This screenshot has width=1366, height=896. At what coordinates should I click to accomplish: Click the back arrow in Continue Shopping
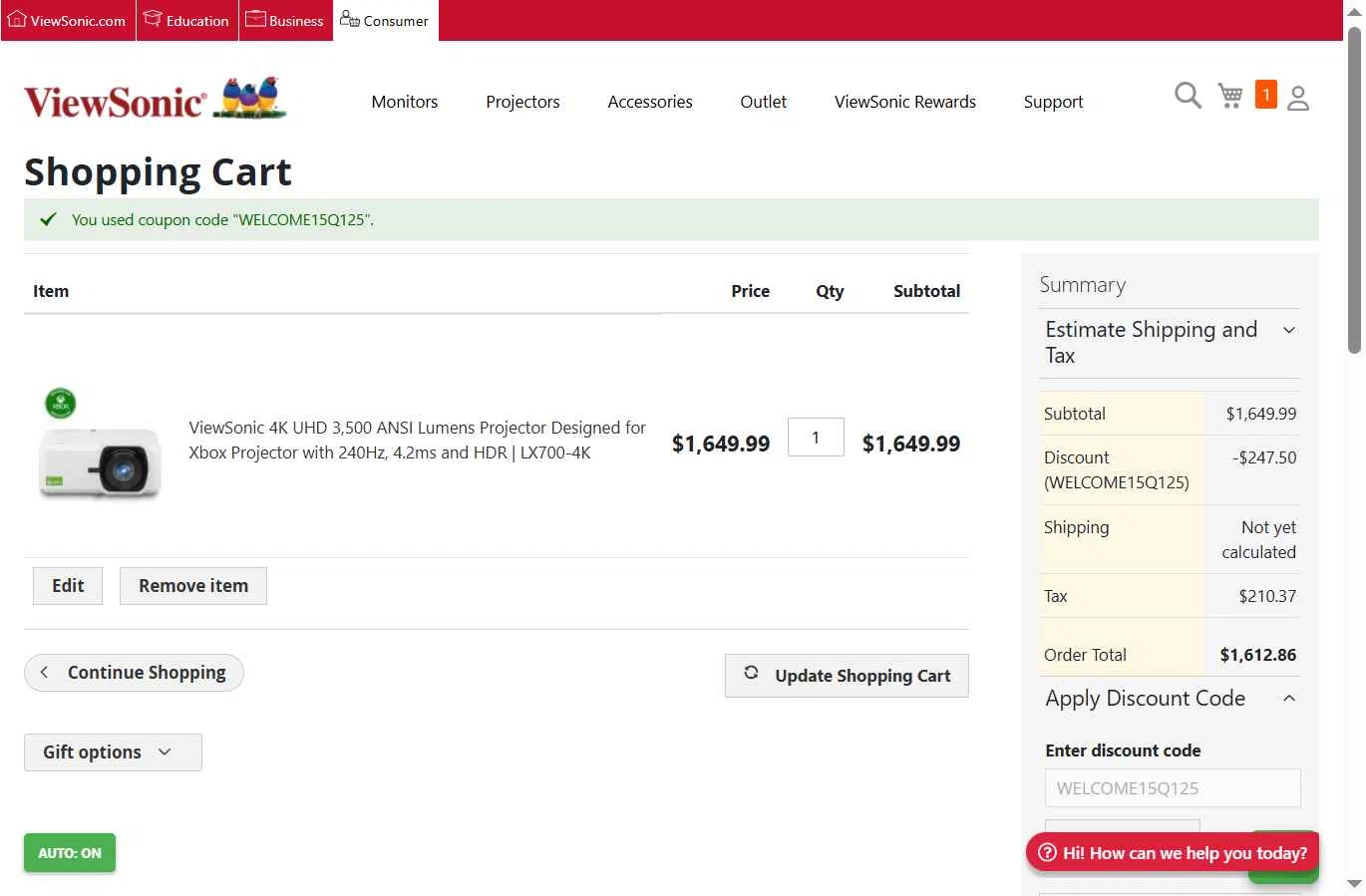[x=44, y=673]
